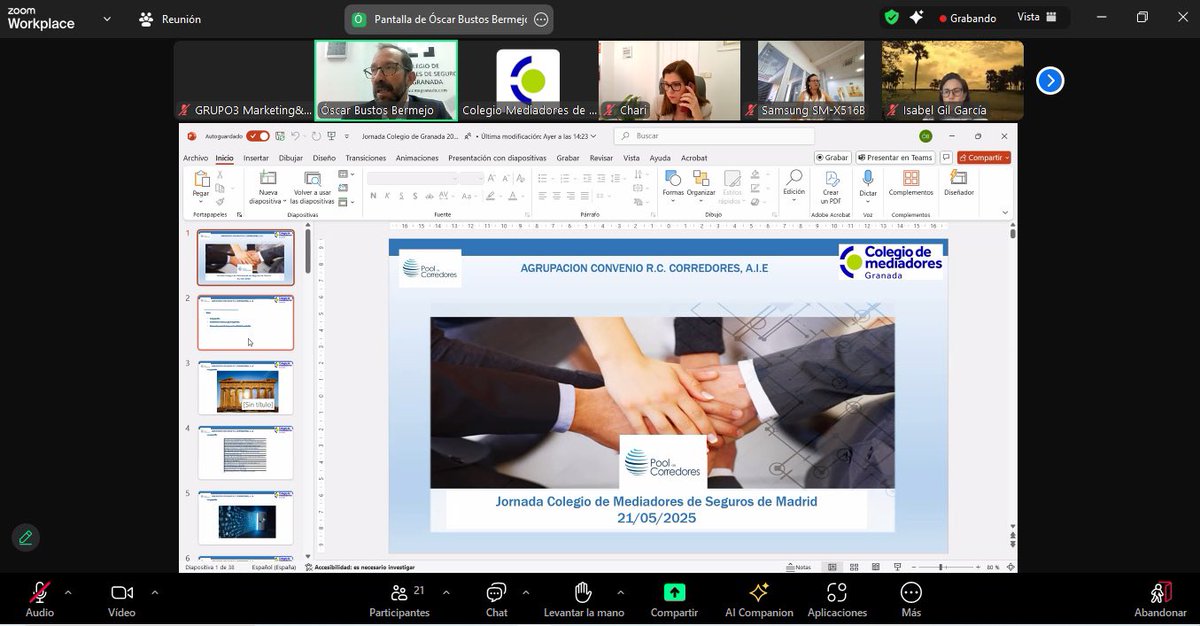Screen dimensions: 1200x626
Task: Click Isabel Gil García video tile
Action: (953, 80)
